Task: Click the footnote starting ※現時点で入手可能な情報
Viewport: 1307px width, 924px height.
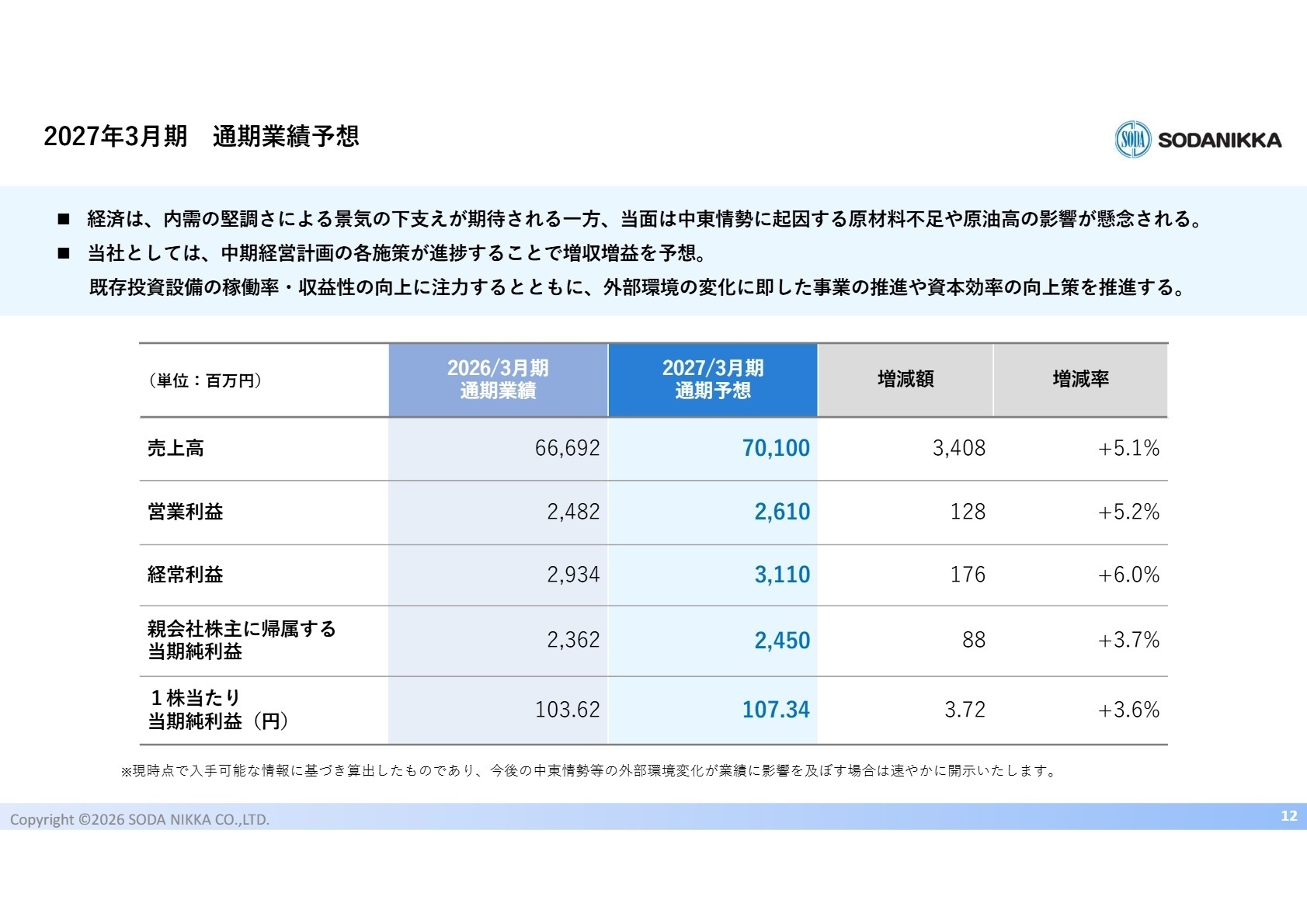Action: click(590, 771)
